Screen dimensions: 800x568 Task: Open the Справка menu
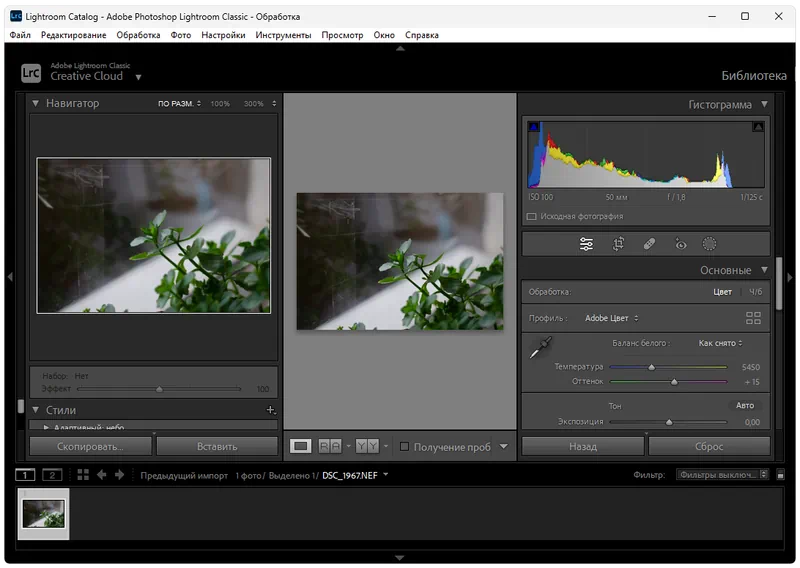pyautogui.click(x=421, y=35)
